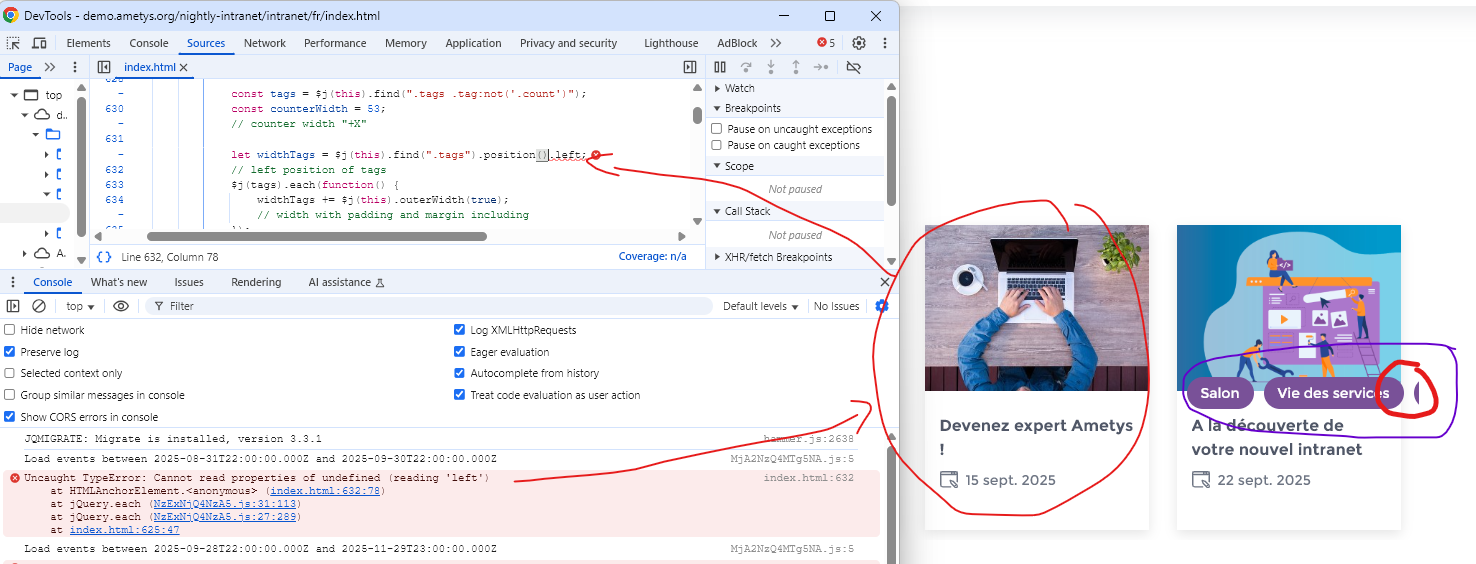Image resolution: width=1476 pixels, height=564 pixels.
Task: Create a live expression with the eye icon
Action: 121,306
